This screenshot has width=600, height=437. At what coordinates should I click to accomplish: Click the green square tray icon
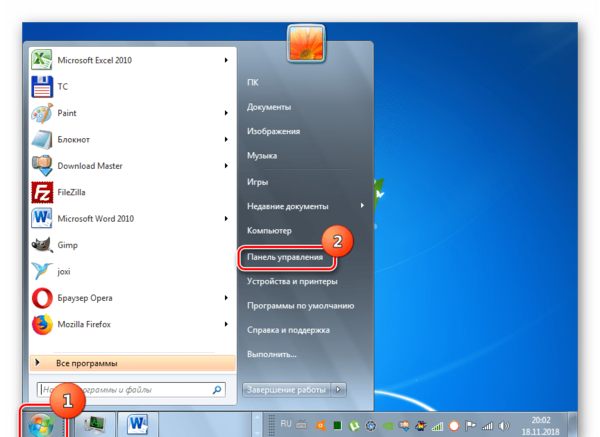pos(338,426)
